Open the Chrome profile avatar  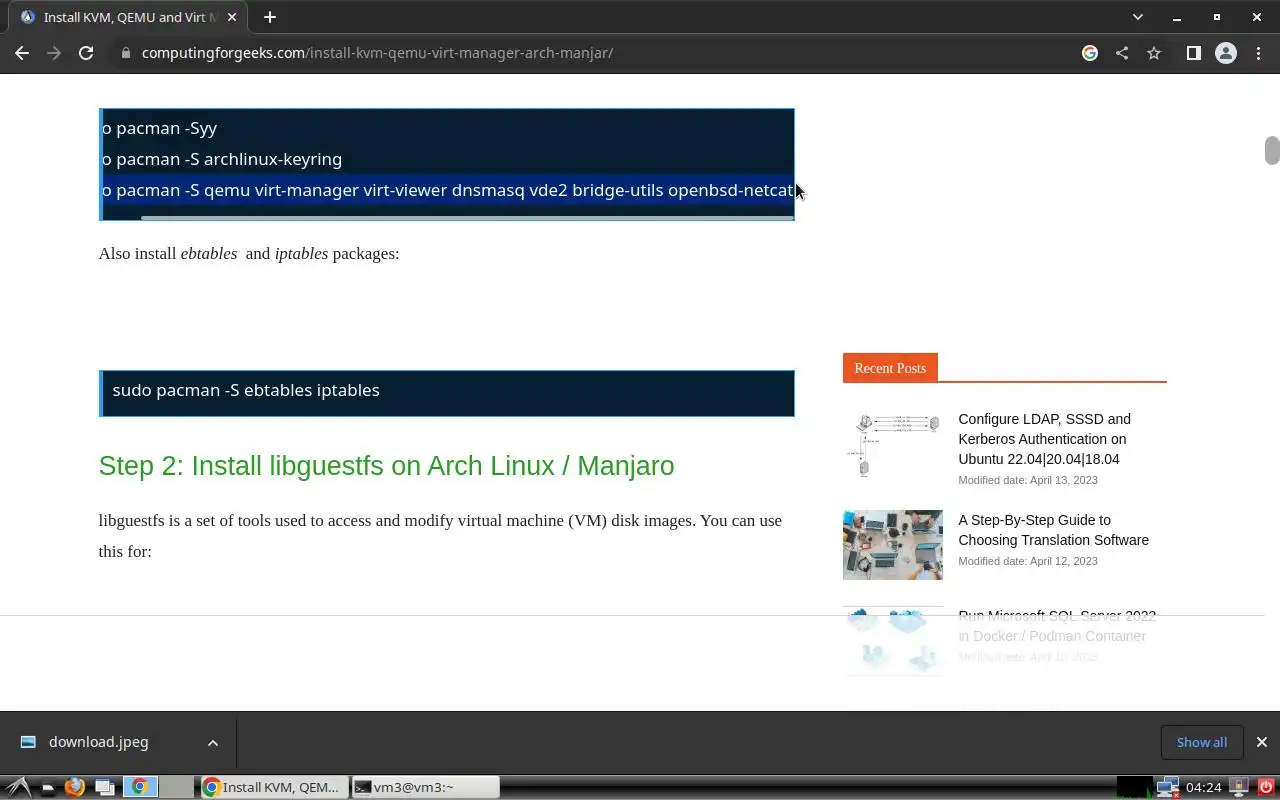(1226, 53)
